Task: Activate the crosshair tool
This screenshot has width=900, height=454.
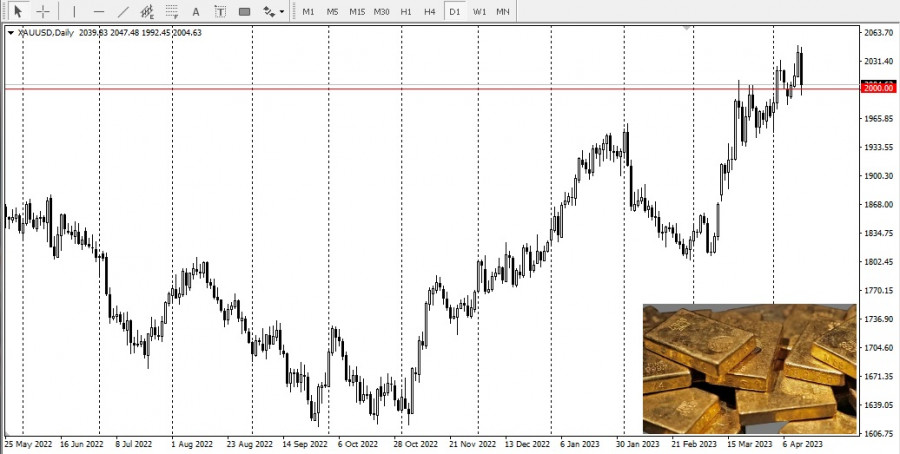Action: (x=43, y=11)
